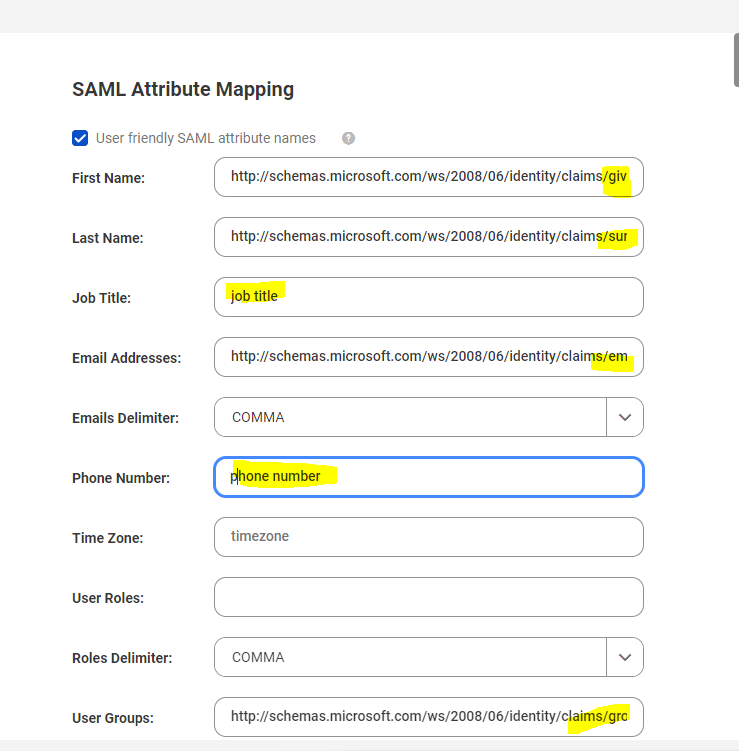The image size is (739, 751).
Task: Click the Phone Number label
Action: coord(121,478)
